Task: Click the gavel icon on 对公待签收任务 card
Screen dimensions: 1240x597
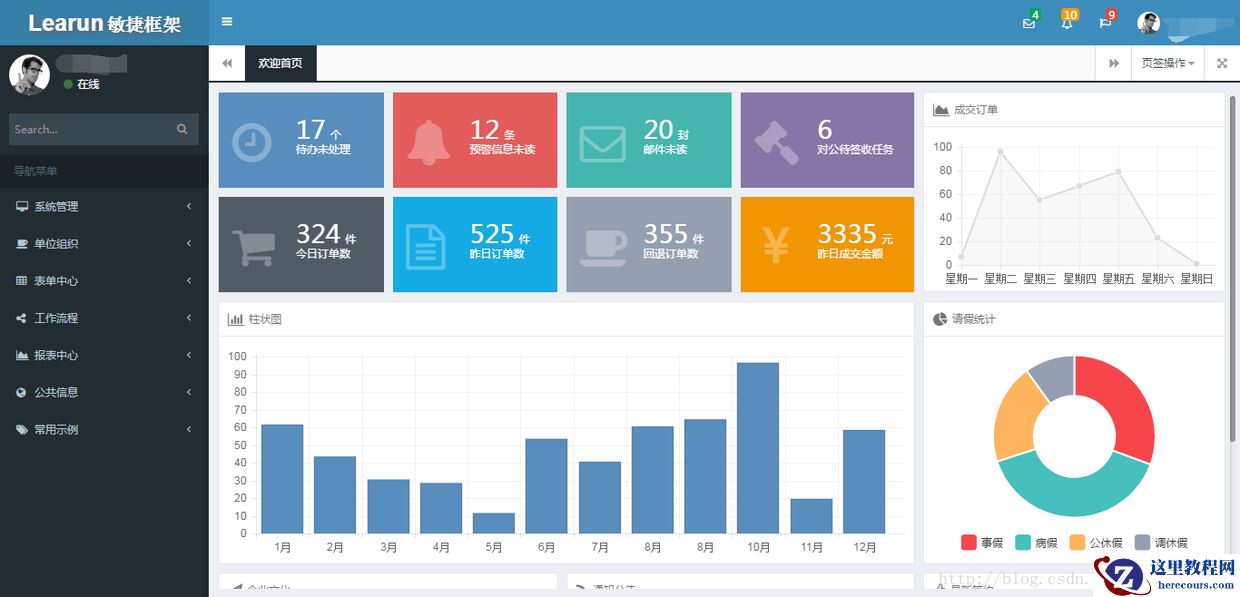Action: pos(776,142)
